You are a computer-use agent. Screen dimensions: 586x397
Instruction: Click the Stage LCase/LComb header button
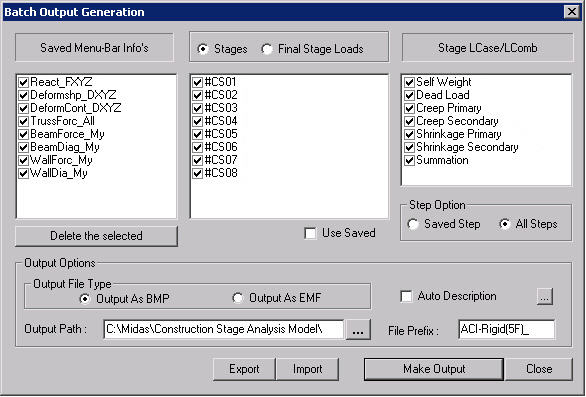point(487,47)
